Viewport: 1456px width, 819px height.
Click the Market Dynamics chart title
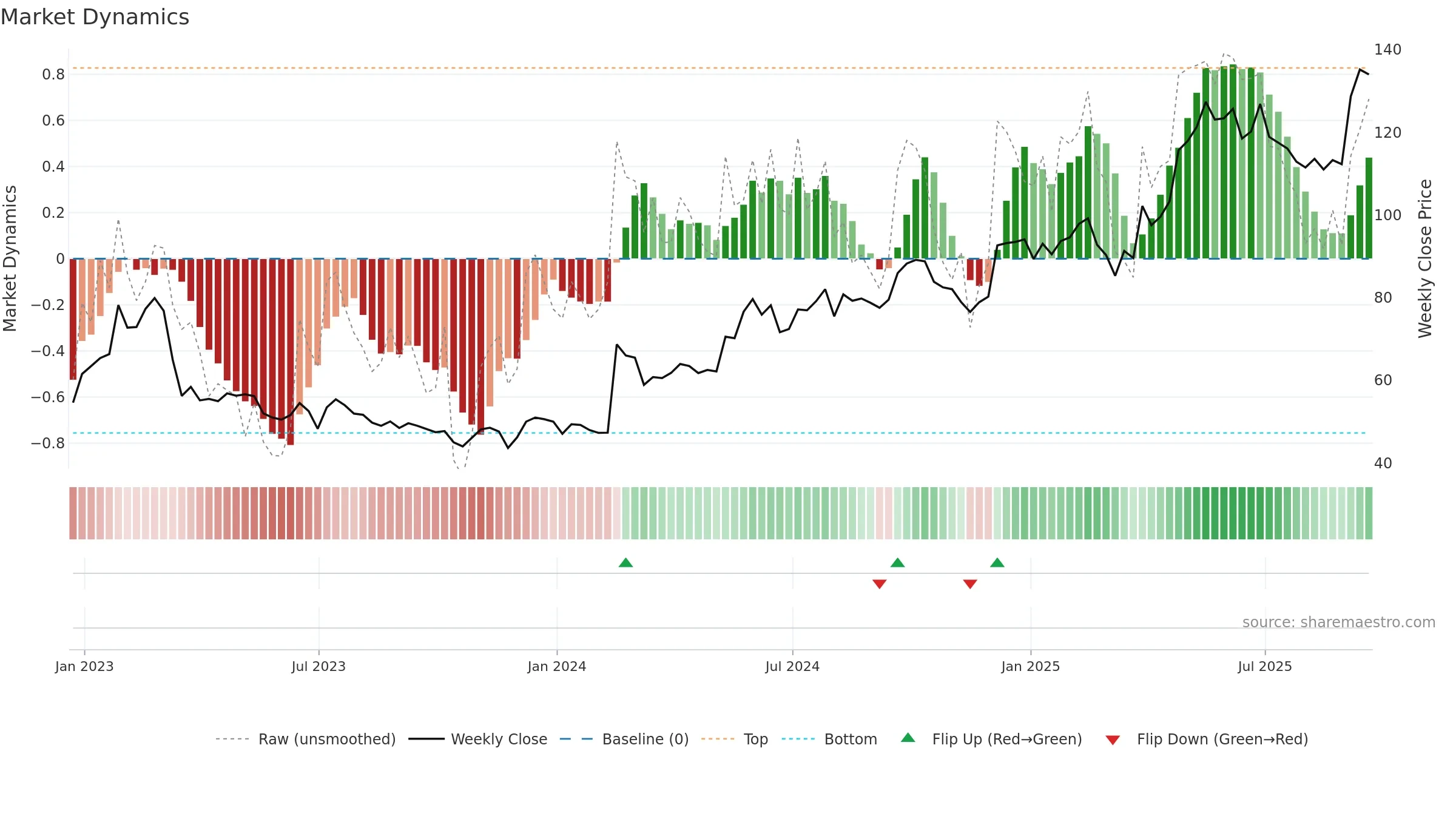[95, 17]
